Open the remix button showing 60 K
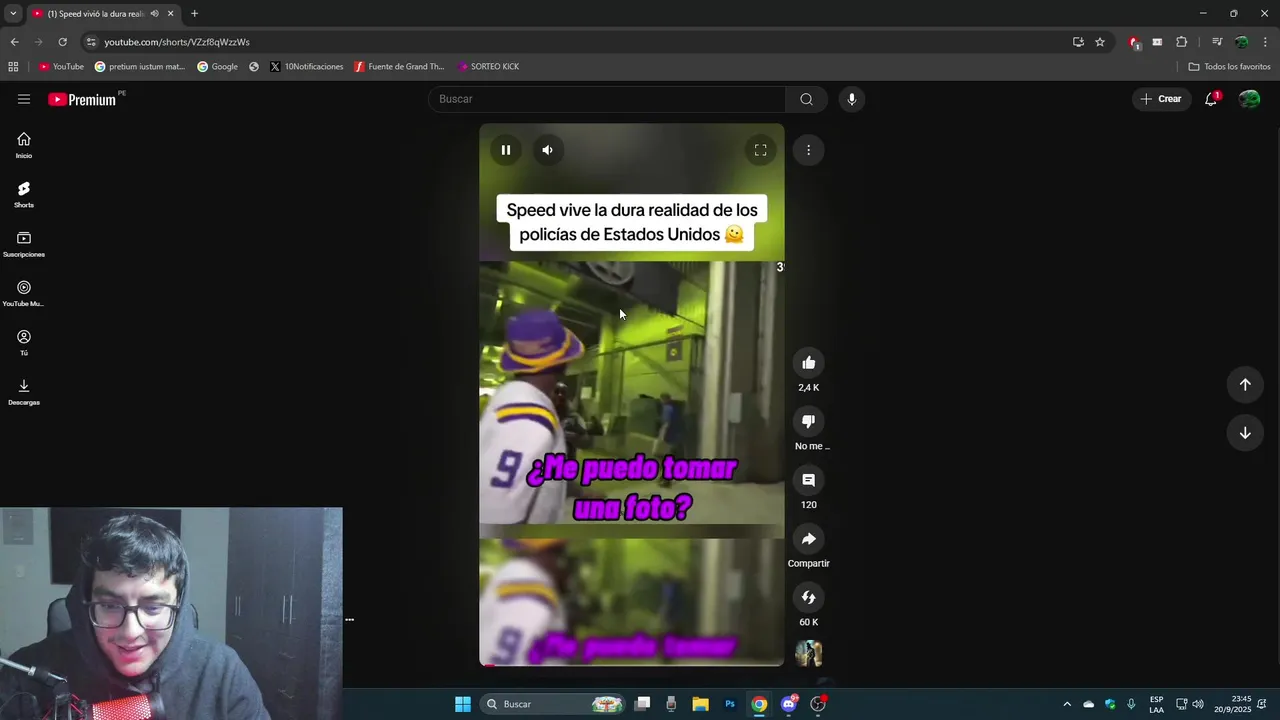The image size is (1280, 720). [x=809, y=597]
